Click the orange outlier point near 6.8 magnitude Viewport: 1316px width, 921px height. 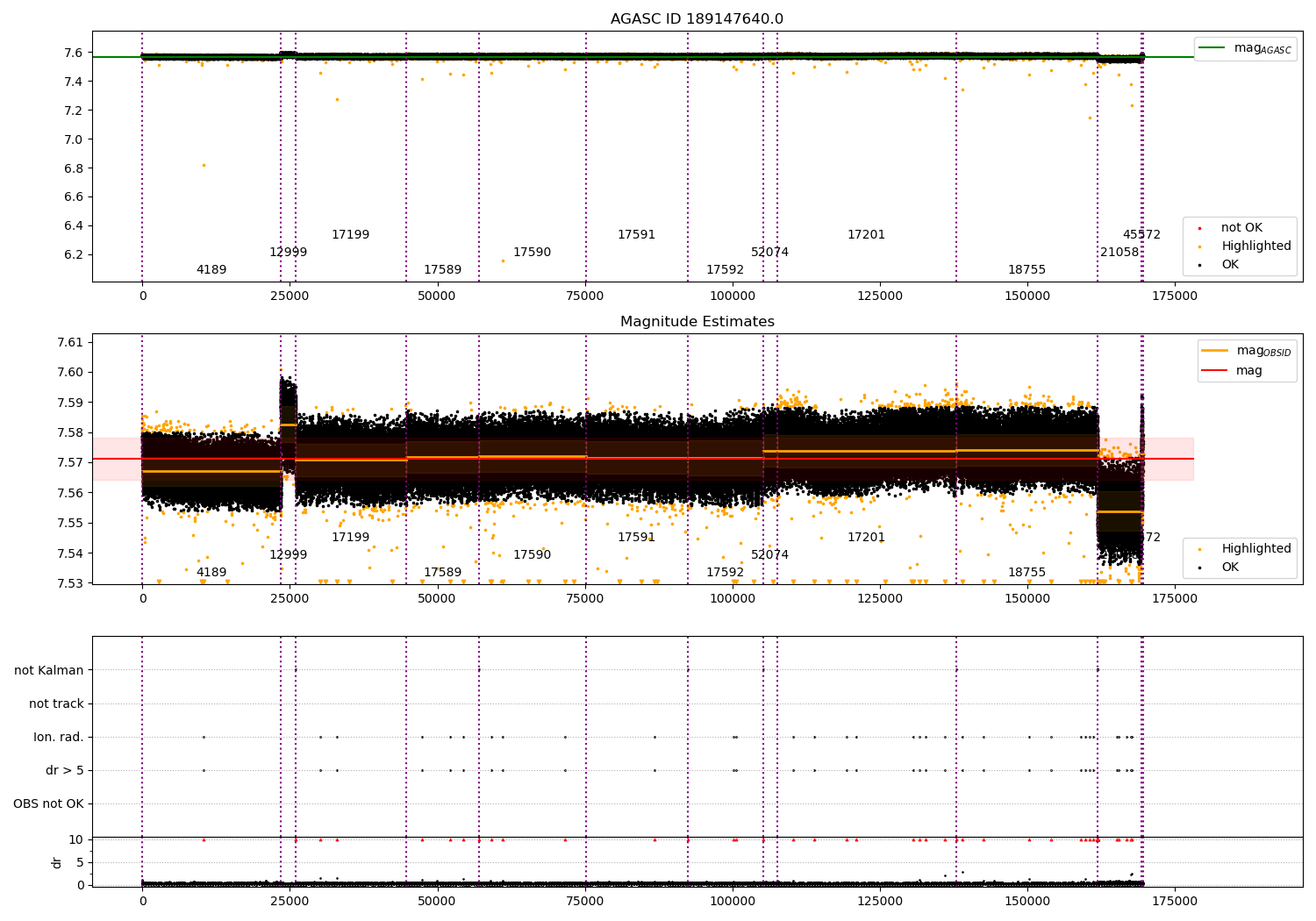pos(204,165)
